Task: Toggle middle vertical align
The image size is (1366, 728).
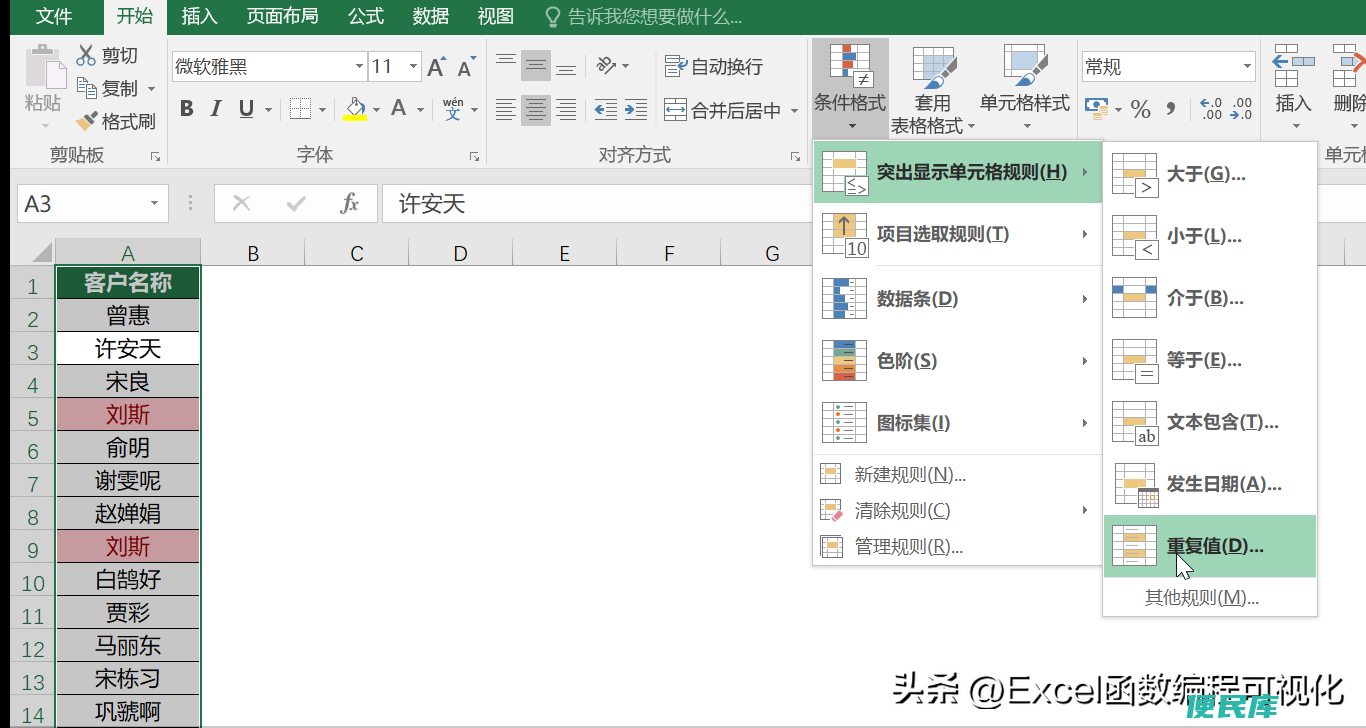Action: tap(536, 66)
